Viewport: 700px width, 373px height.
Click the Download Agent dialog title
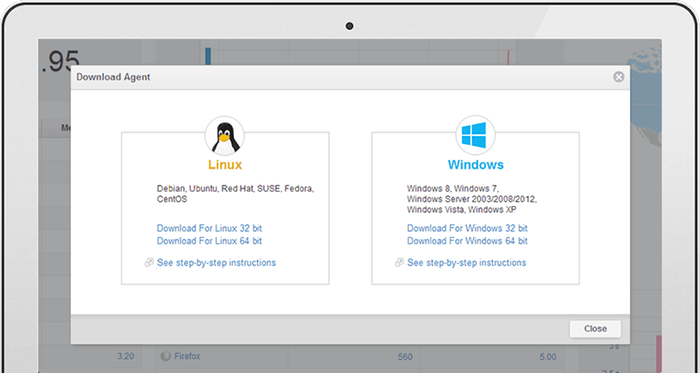tap(113, 77)
